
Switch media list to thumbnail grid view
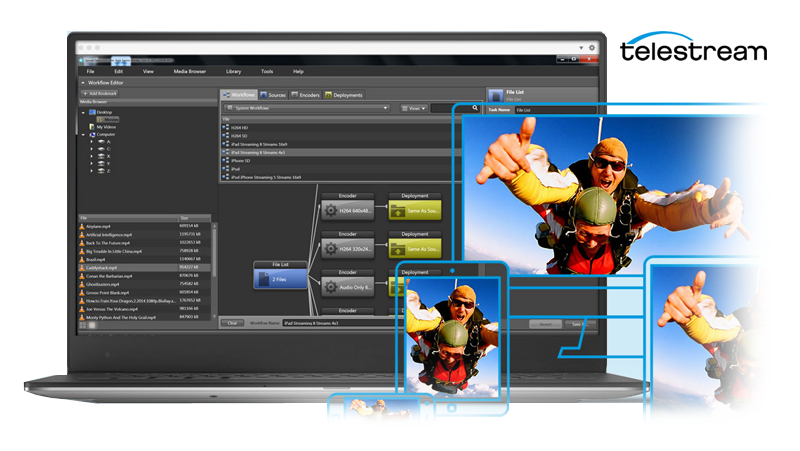click(83, 325)
